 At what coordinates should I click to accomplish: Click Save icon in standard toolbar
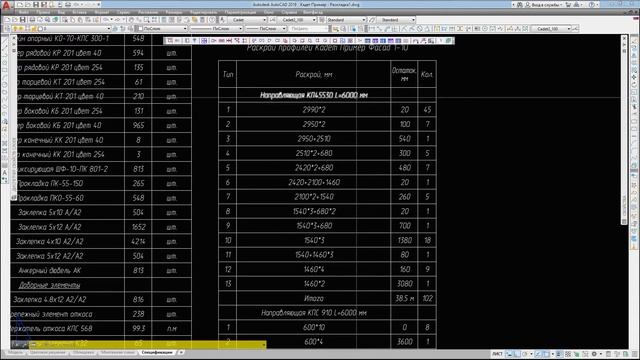22,20
